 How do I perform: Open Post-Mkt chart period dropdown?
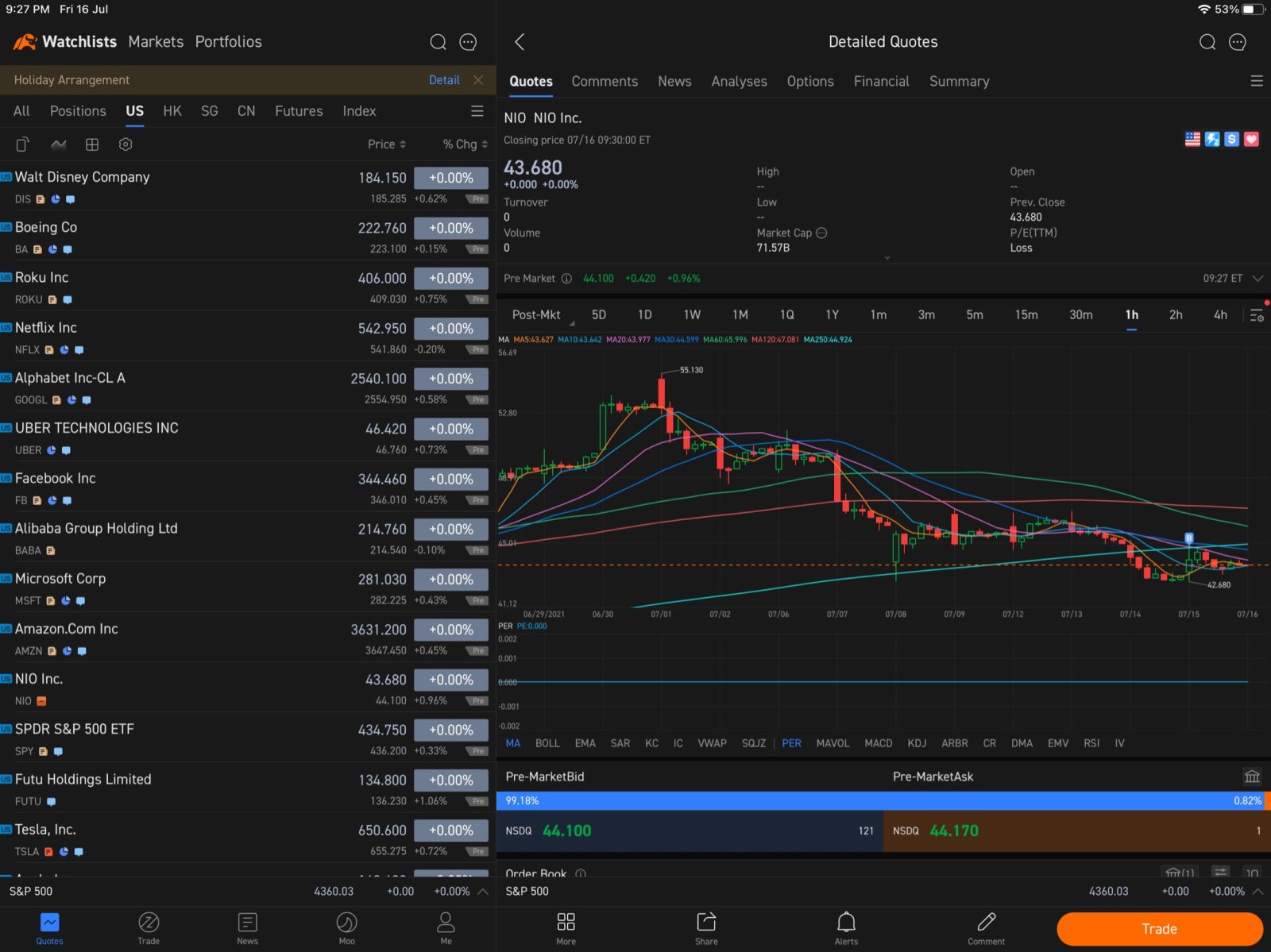(541, 315)
